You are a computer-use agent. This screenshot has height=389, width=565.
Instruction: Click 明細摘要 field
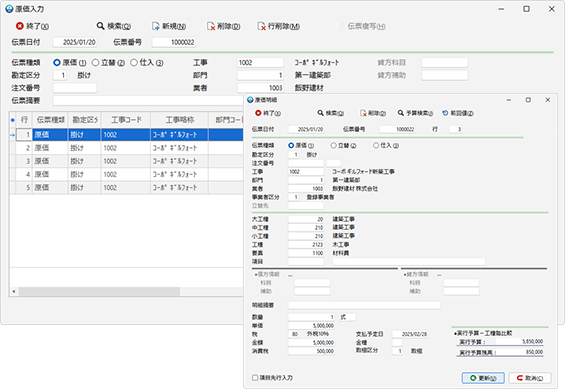[364, 305]
